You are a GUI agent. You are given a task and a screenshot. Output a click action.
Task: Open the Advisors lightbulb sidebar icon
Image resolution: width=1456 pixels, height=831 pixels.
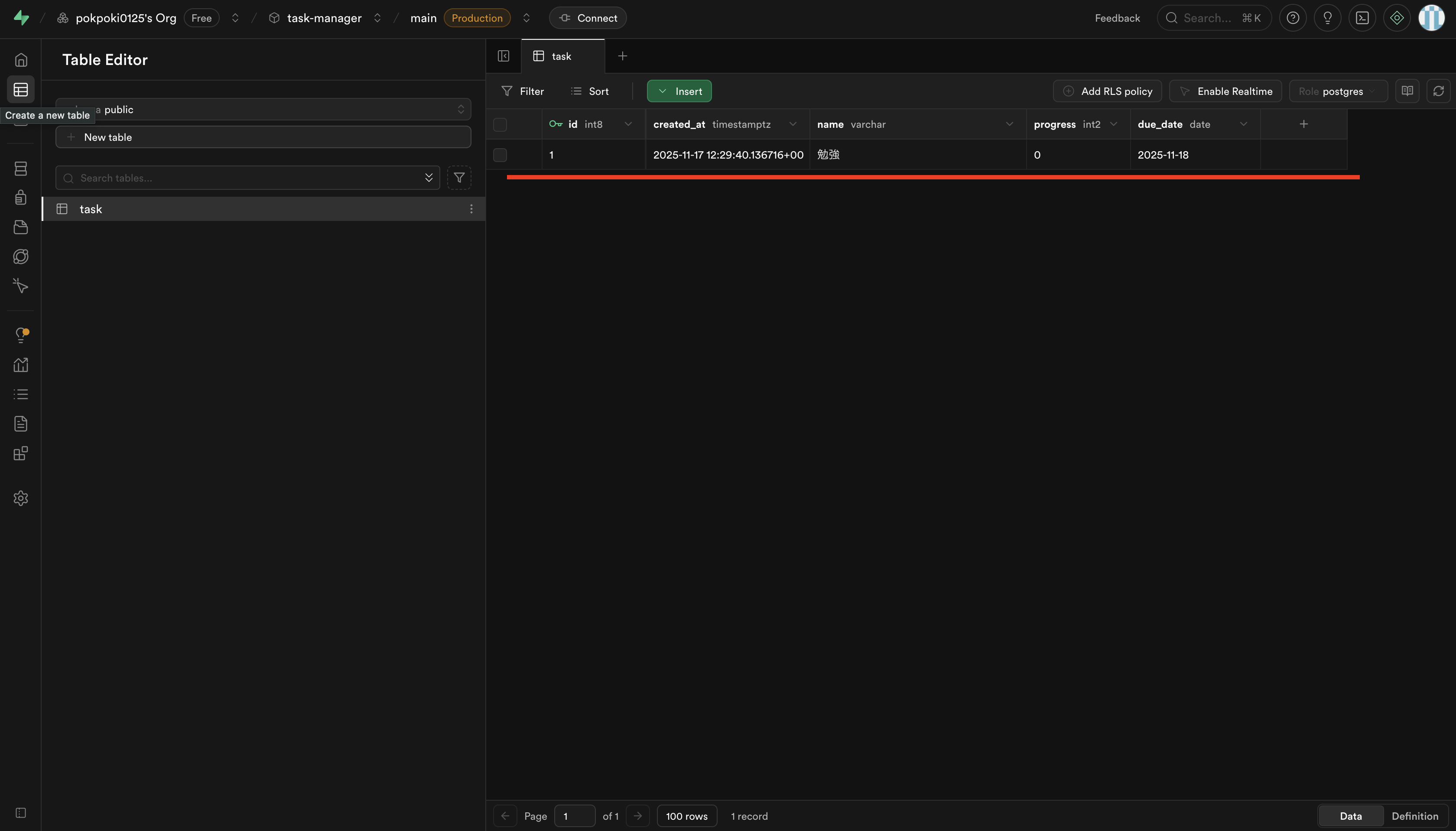[x=20, y=335]
